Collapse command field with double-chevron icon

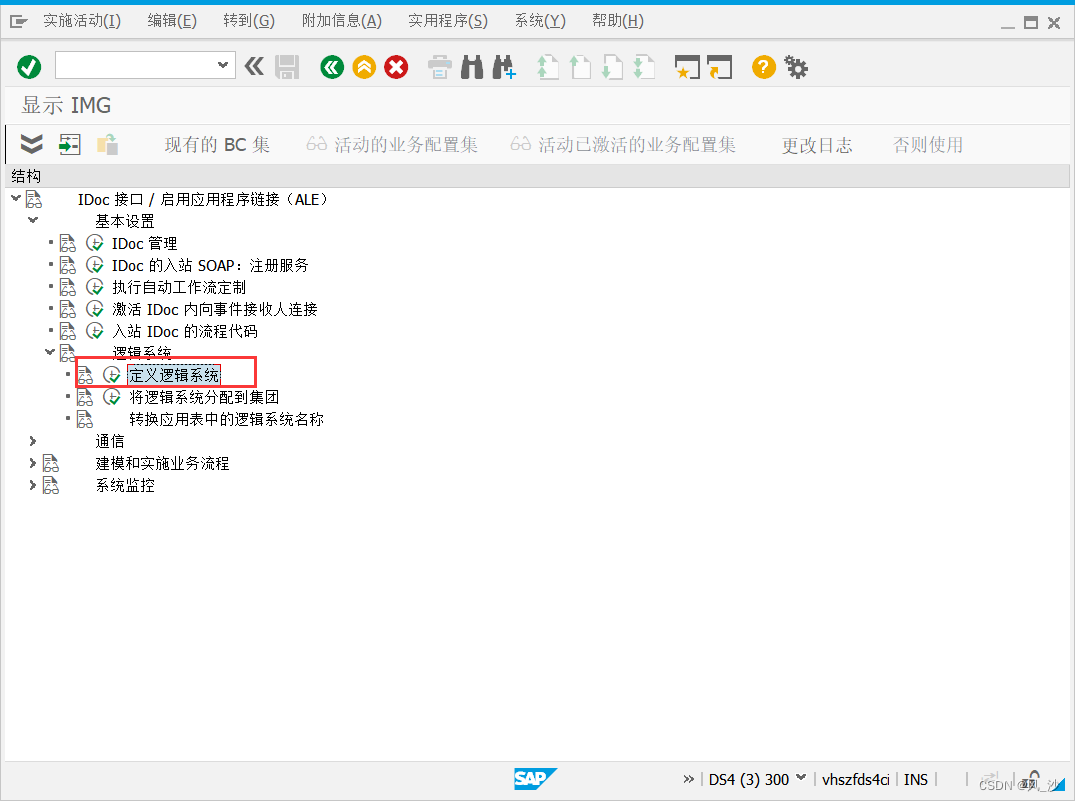coord(254,67)
